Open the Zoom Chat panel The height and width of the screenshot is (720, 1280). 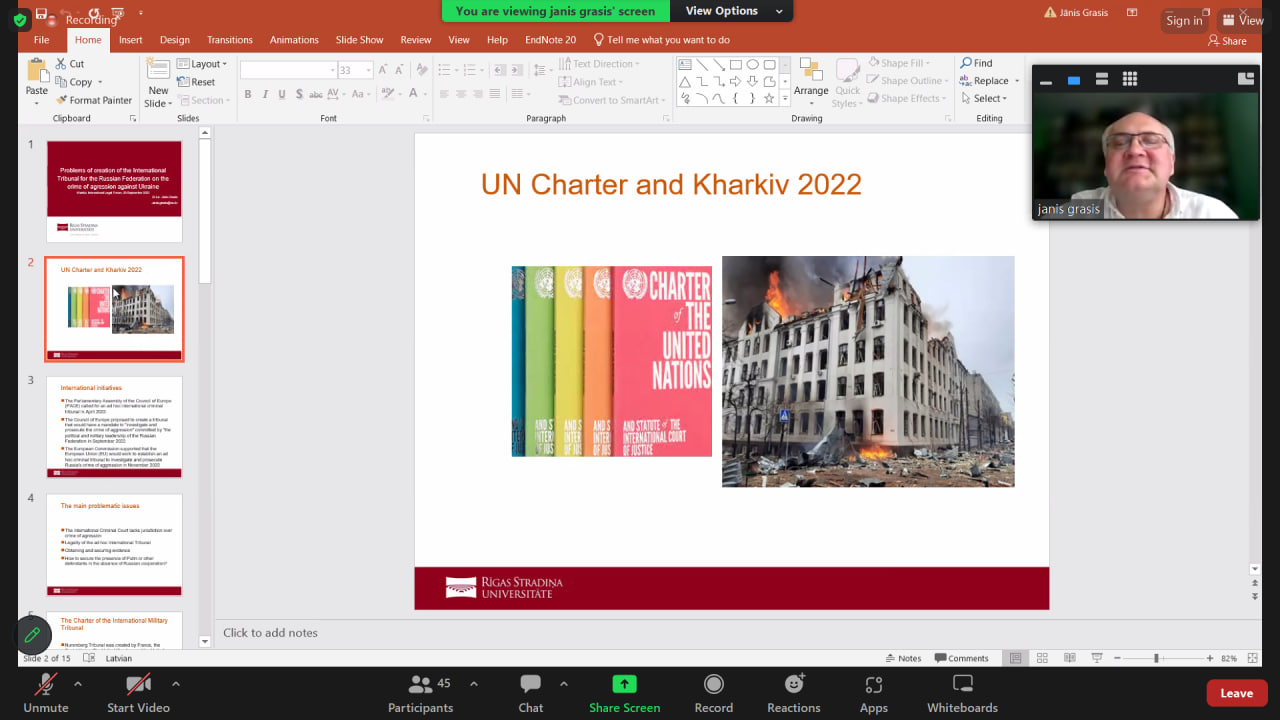530,692
